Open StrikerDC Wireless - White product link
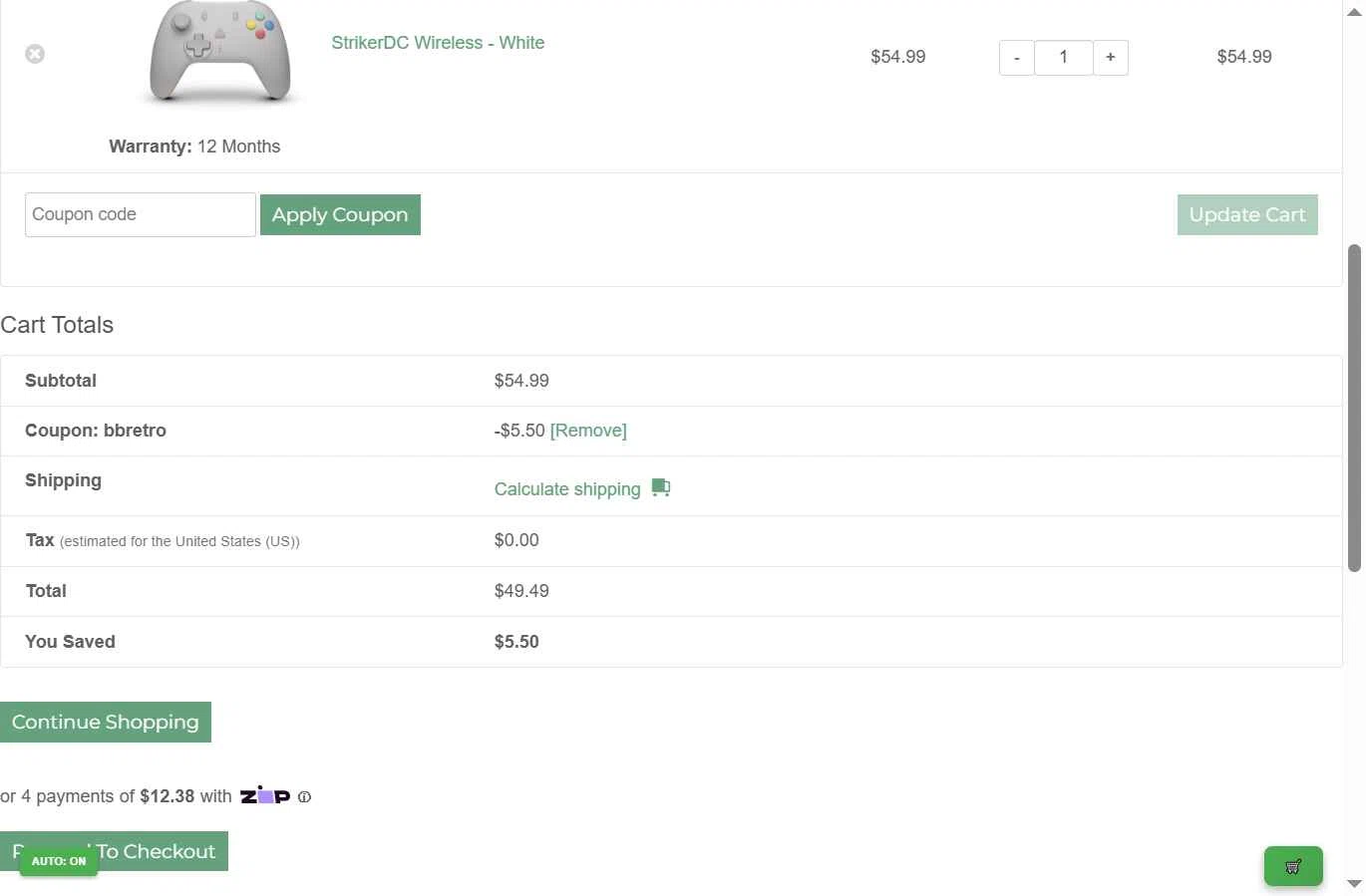The width and height of the screenshot is (1366, 896). 438,43
